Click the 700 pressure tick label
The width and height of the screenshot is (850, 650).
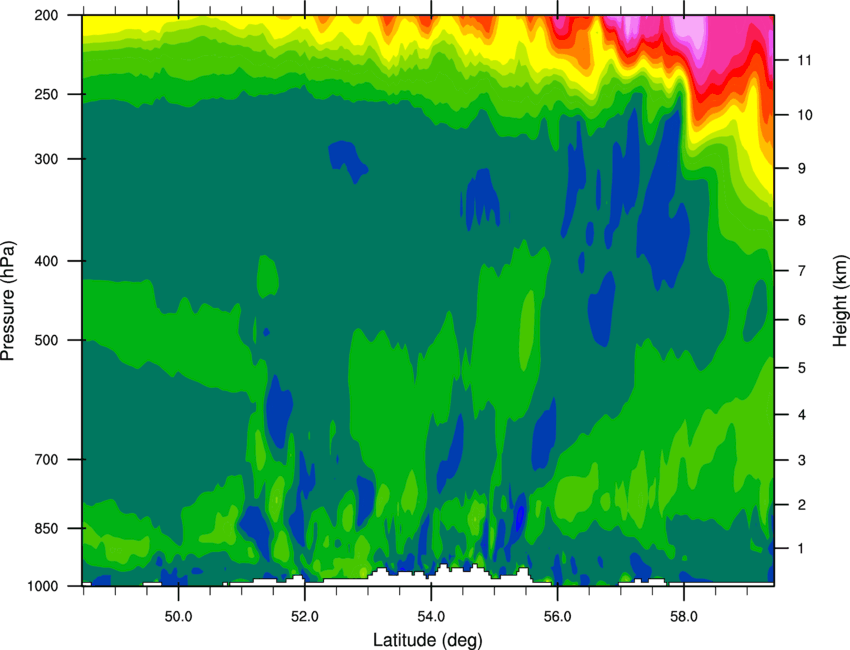(x=47, y=459)
